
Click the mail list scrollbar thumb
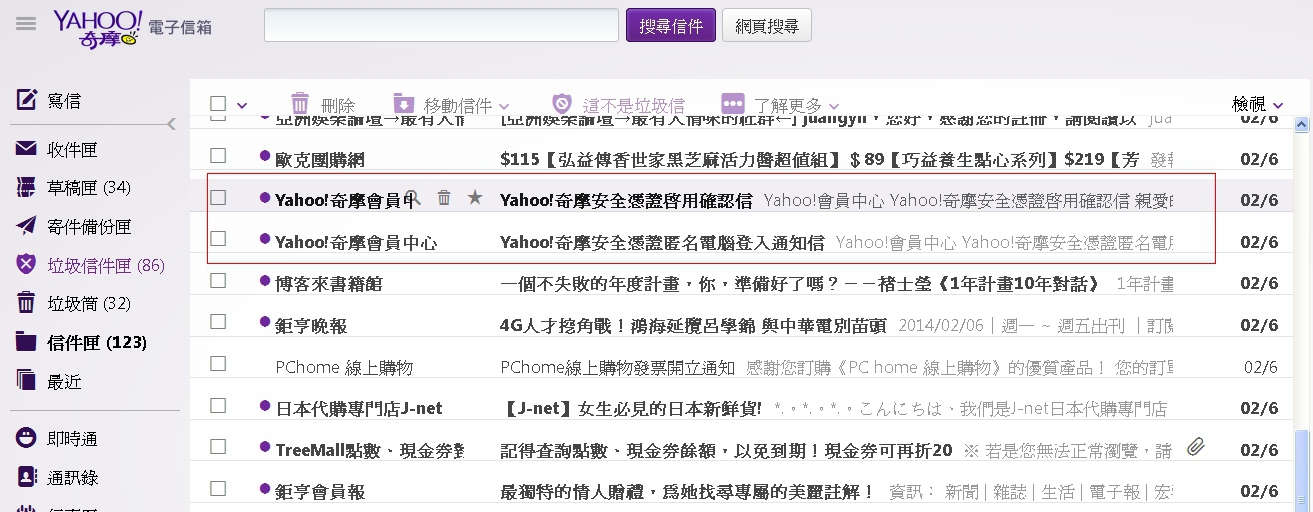pyautogui.click(x=1301, y=470)
